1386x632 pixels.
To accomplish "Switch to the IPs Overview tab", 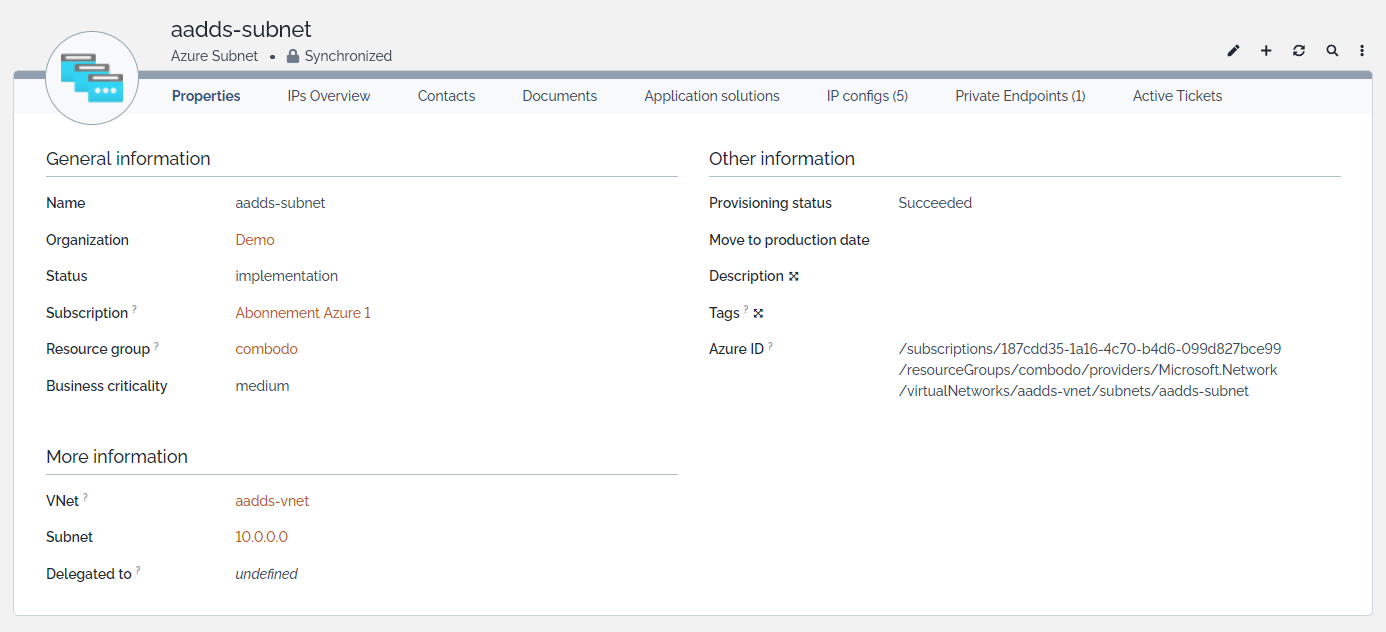I will [x=329, y=96].
